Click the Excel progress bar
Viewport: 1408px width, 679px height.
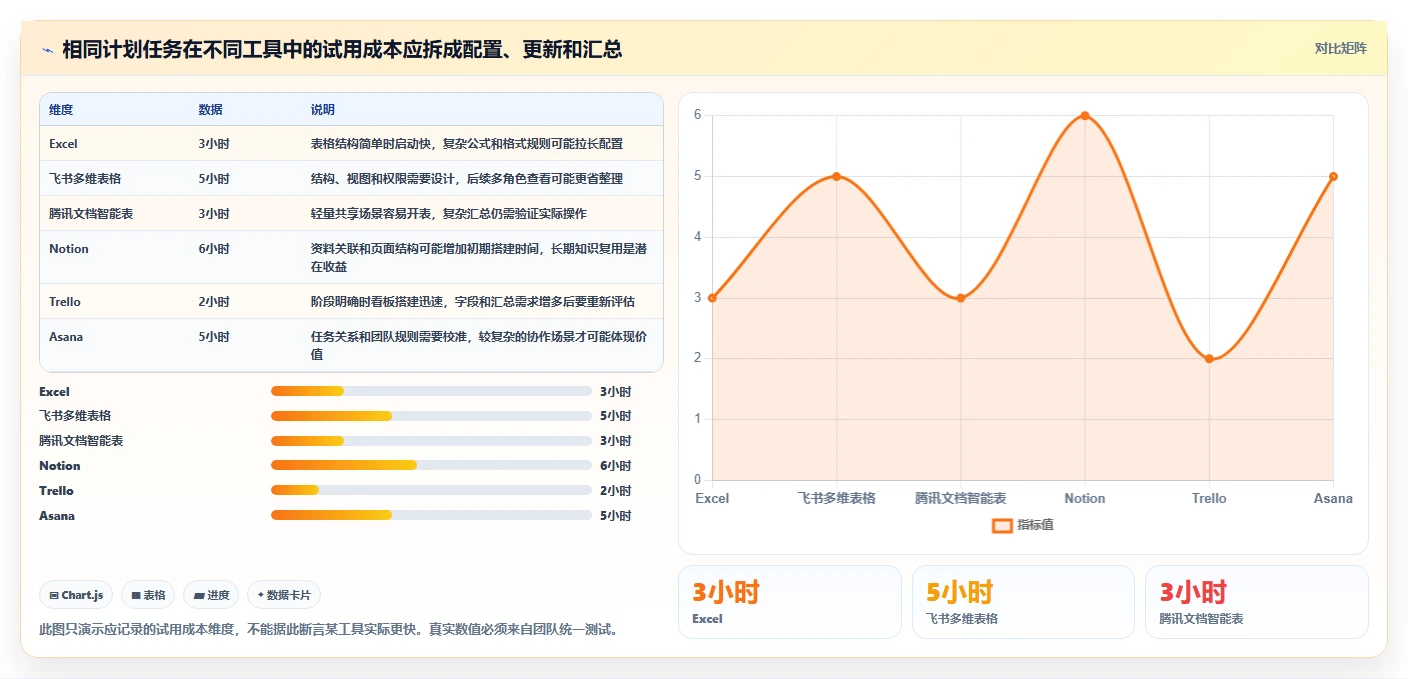[x=431, y=391]
